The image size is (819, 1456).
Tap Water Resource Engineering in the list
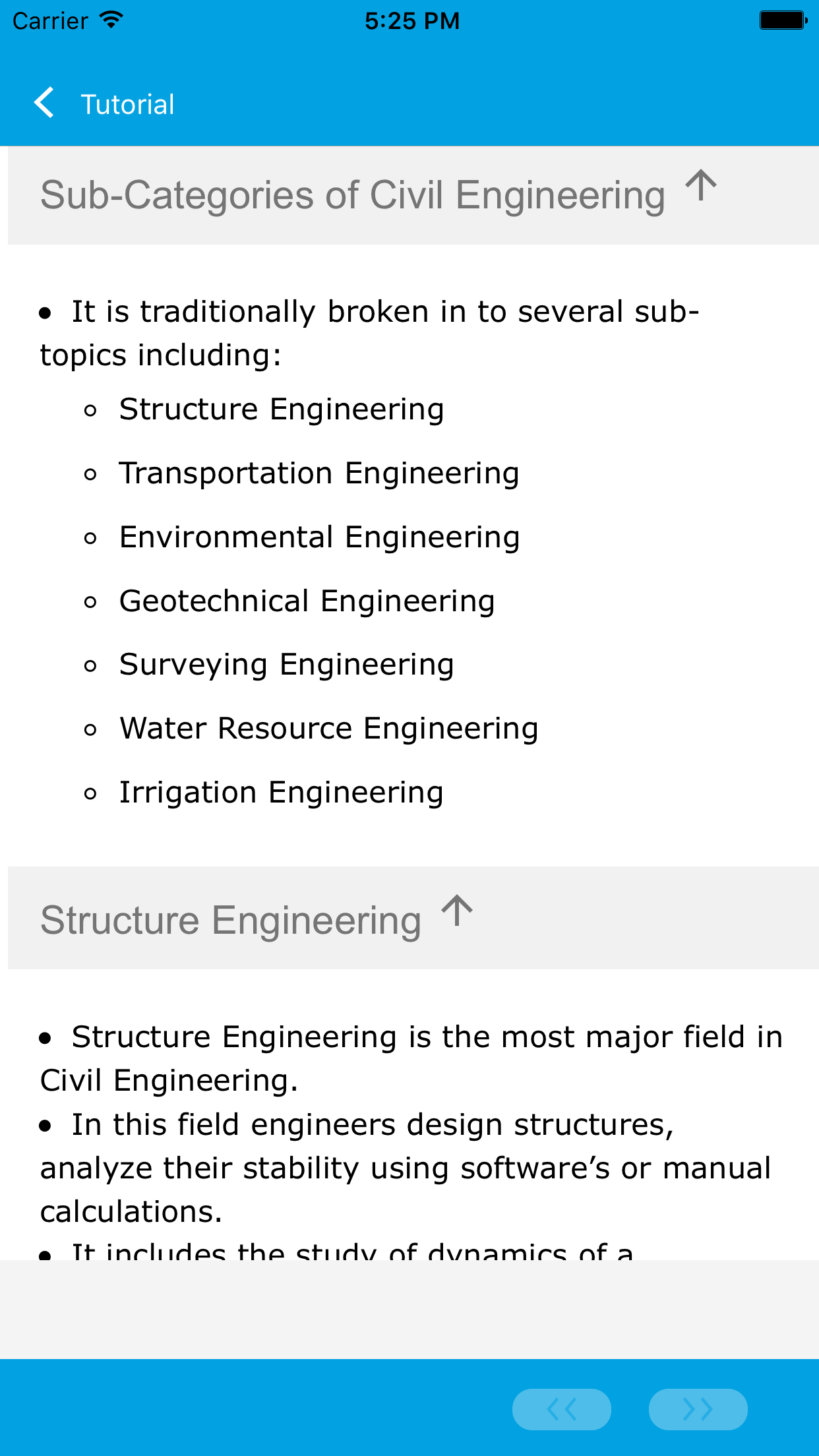[328, 729]
